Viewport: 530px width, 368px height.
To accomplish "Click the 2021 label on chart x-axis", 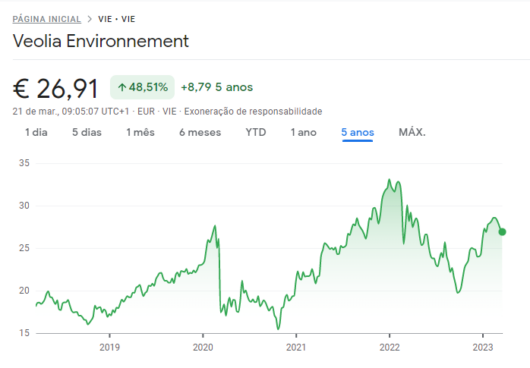I will click(x=296, y=347).
